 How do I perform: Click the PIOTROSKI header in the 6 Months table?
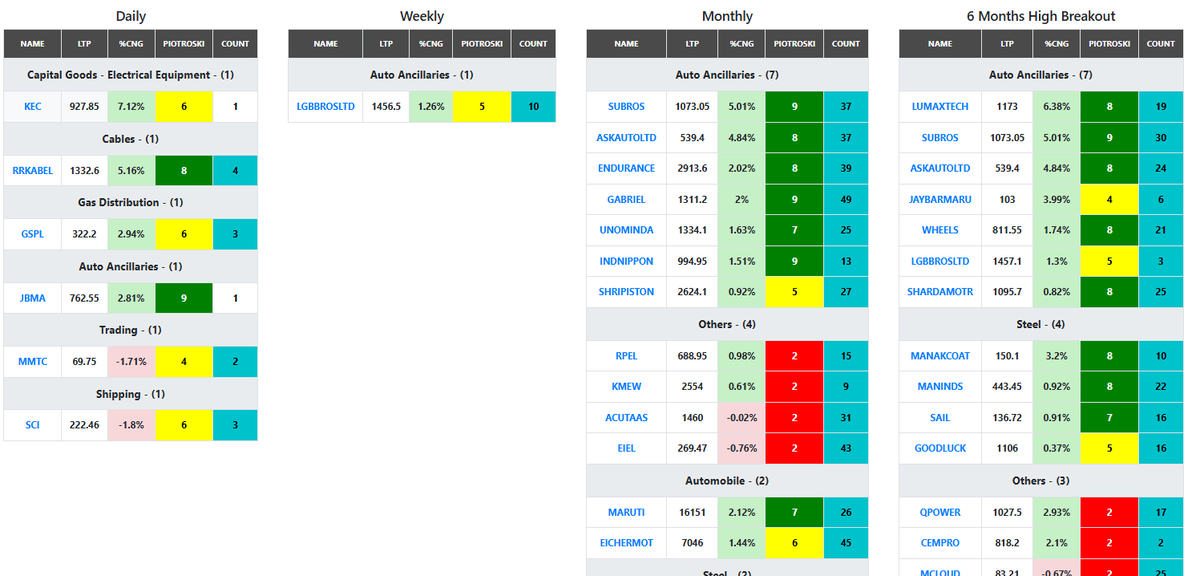pyautogui.click(x=1109, y=44)
